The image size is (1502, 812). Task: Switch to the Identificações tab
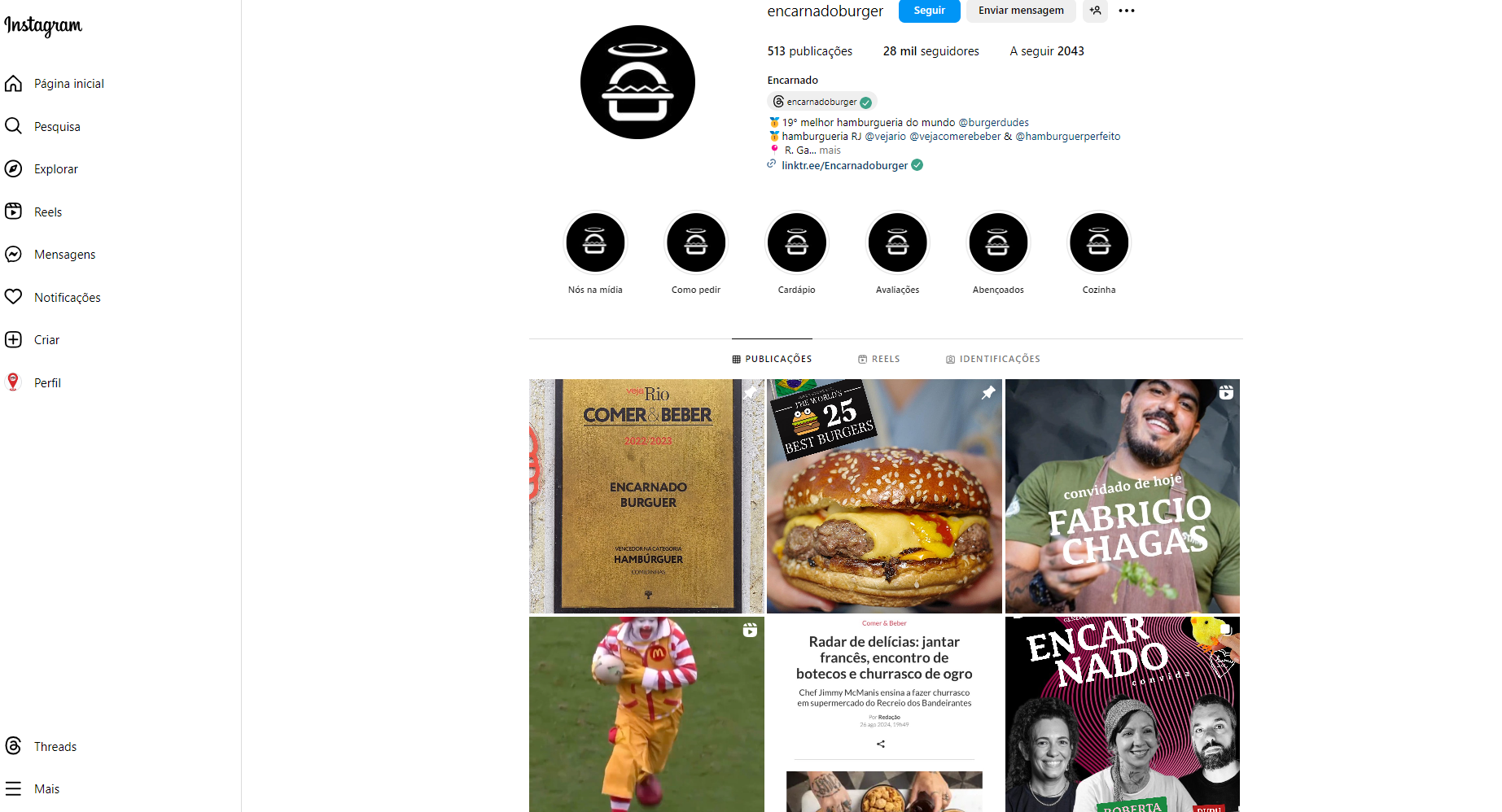993,359
